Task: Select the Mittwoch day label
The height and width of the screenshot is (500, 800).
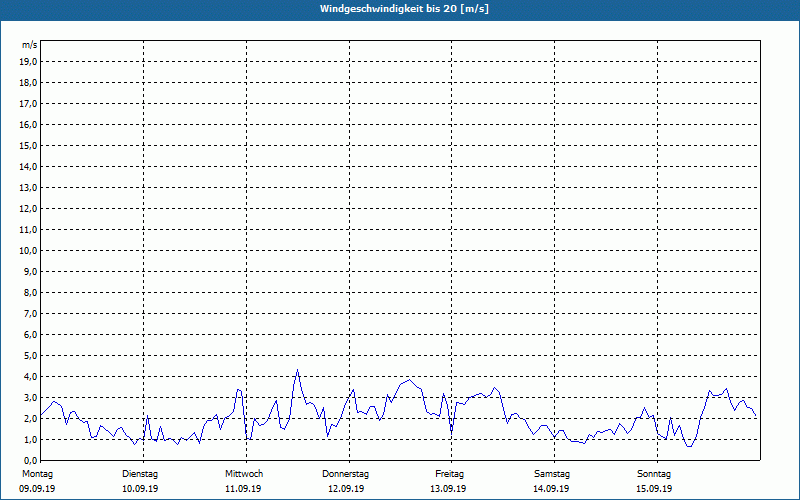Action: tap(244, 474)
